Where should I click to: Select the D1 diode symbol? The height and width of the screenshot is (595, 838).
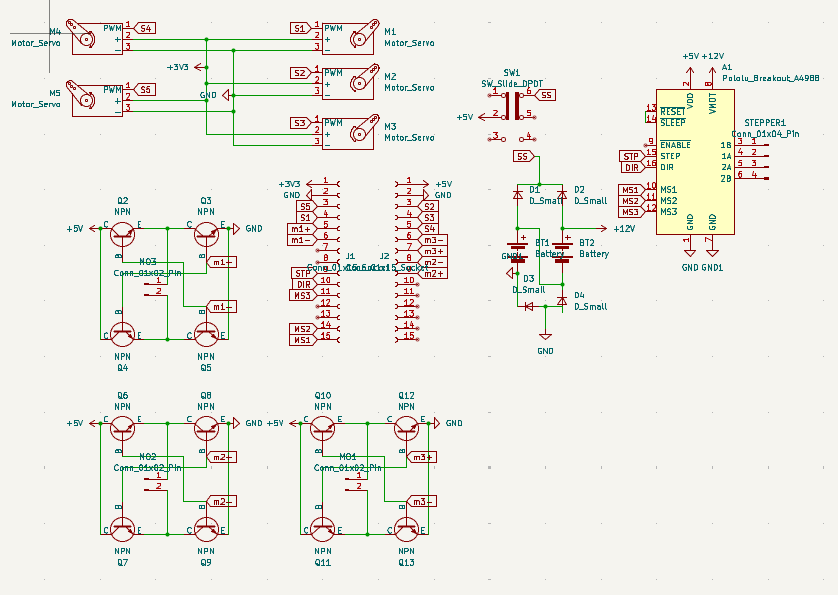[x=518, y=195]
